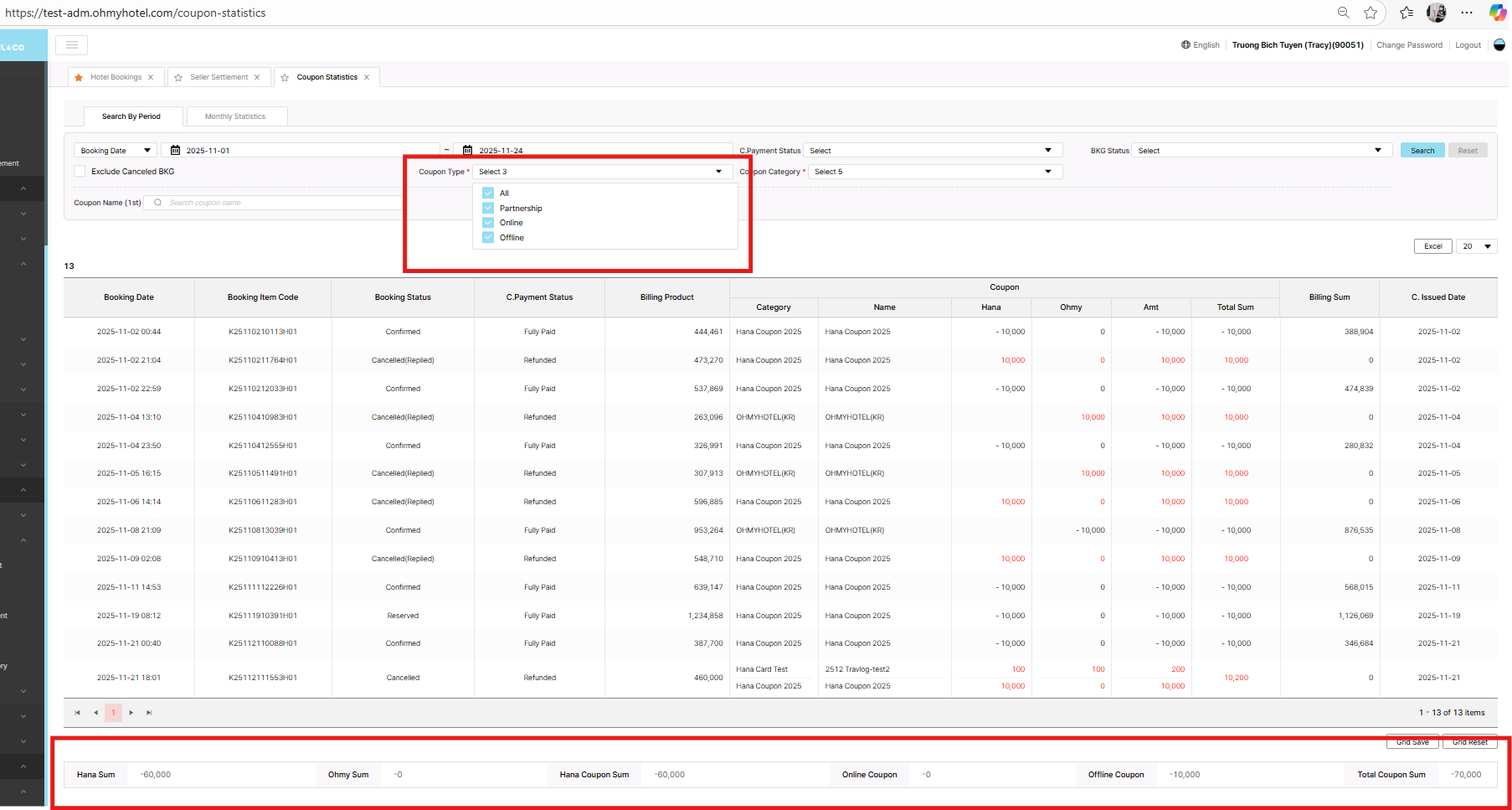Open the page size dropdown showing 20
The height and width of the screenshot is (810, 1512).
pyautogui.click(x=1476, y=246)
